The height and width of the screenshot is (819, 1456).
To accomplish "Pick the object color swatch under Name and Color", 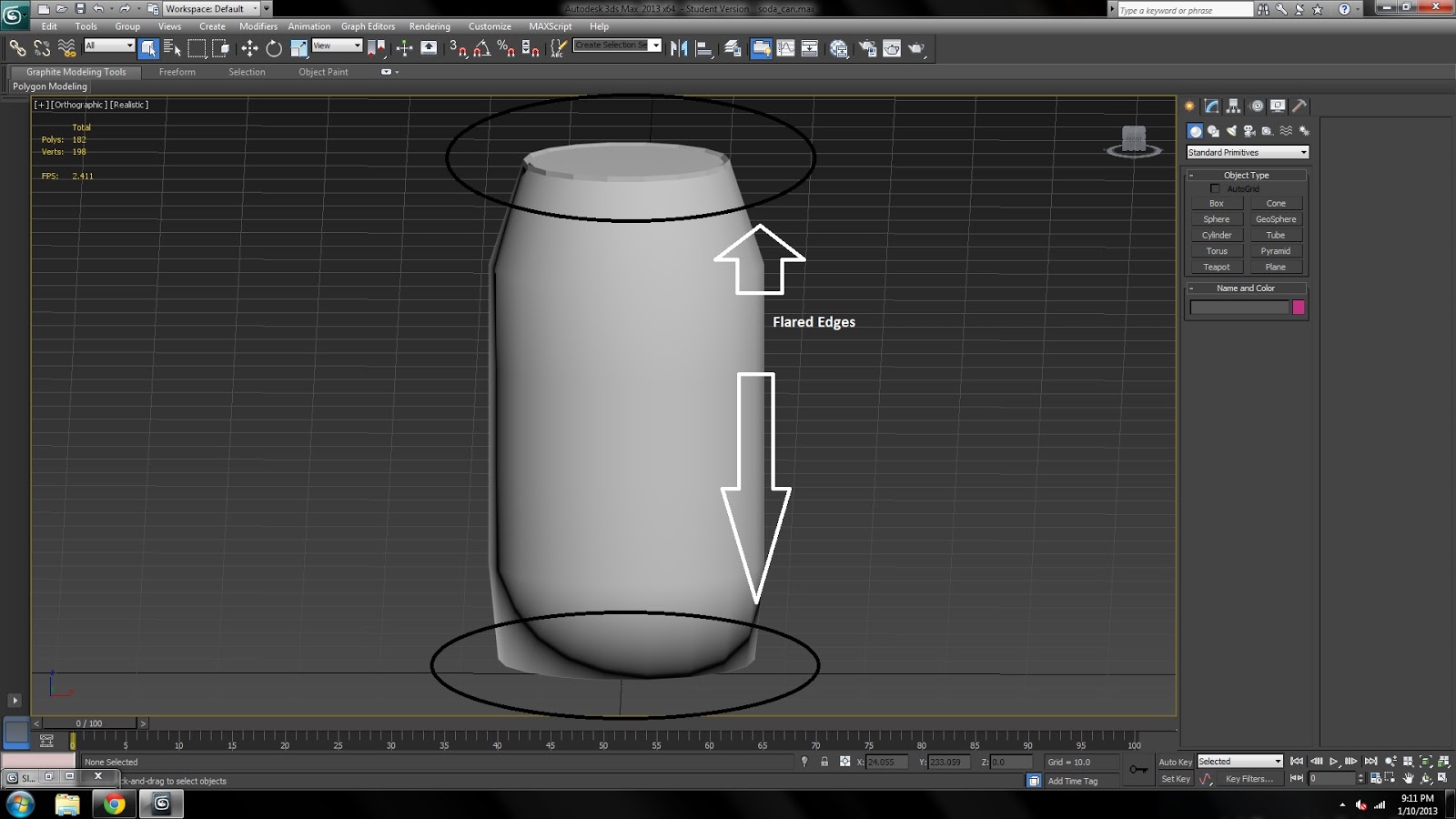I will tap(1298, 307).
